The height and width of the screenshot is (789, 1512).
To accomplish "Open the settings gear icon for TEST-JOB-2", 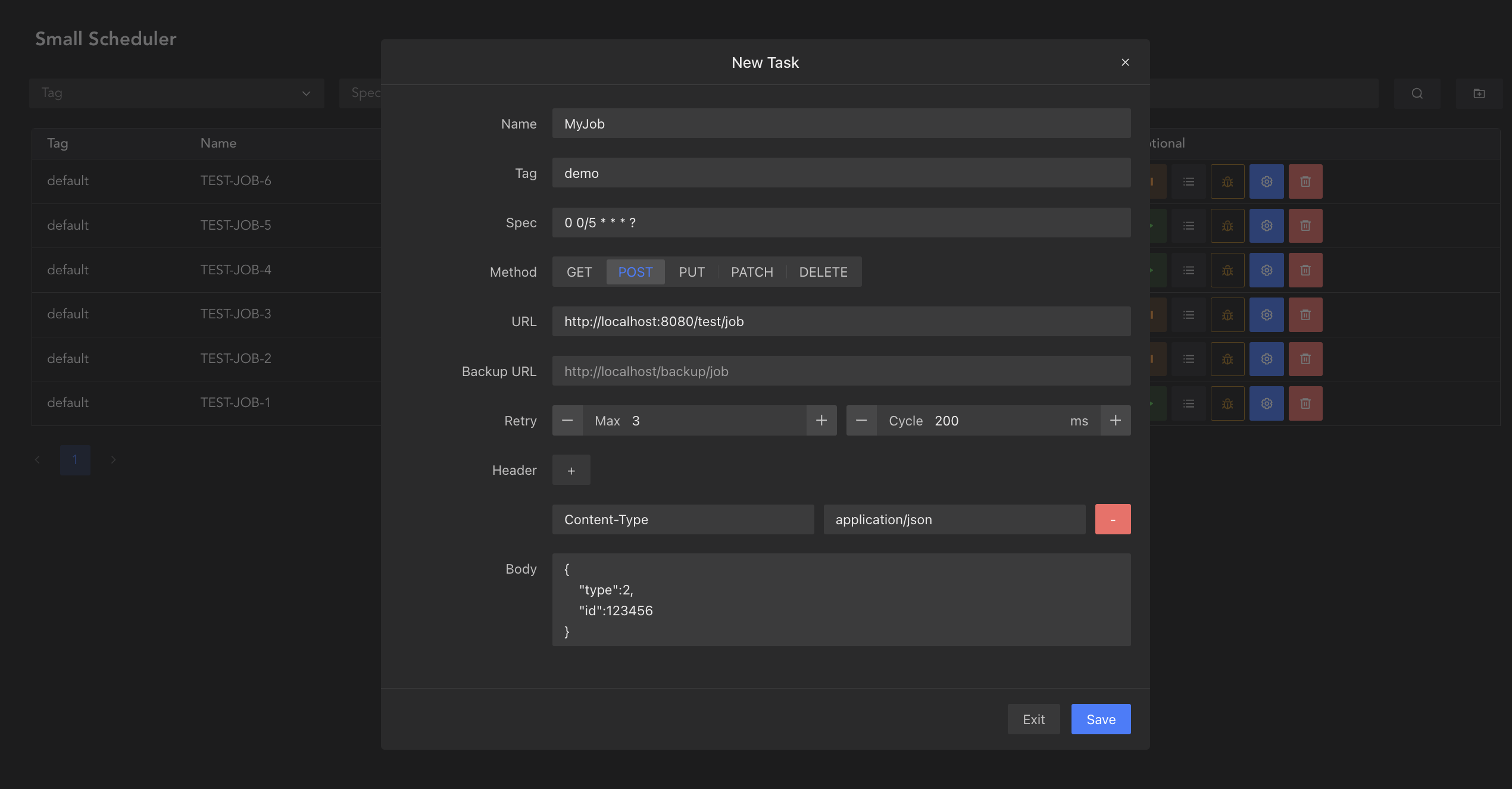I will click(x=1267, y=359).
